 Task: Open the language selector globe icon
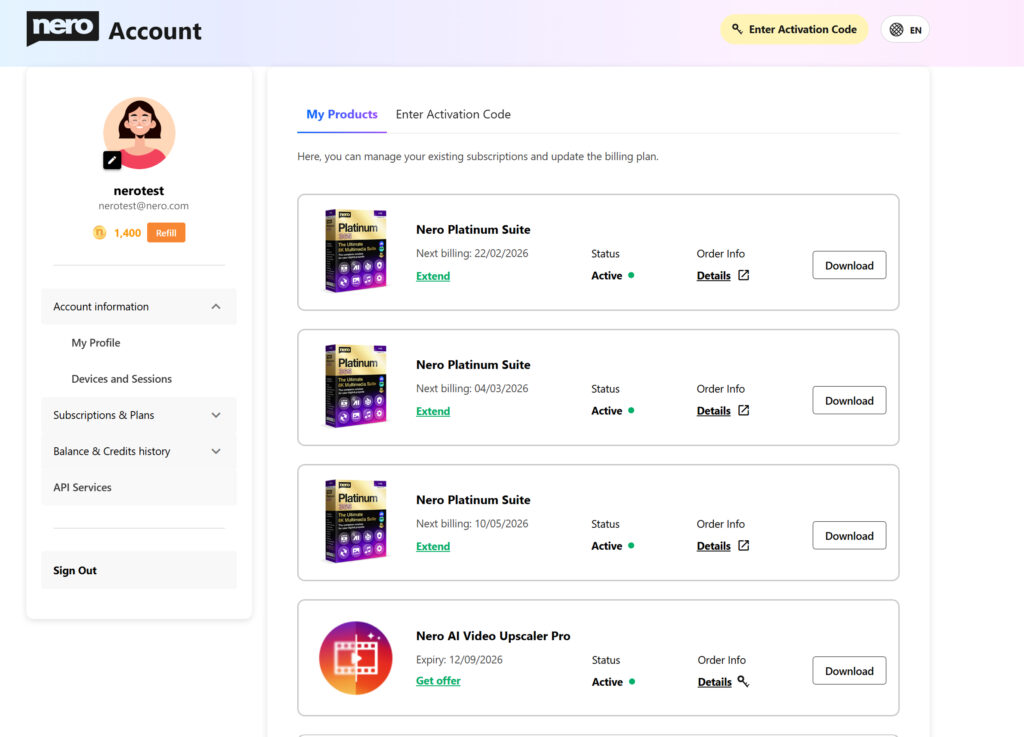pyautogui.click(x=895, y=29)
